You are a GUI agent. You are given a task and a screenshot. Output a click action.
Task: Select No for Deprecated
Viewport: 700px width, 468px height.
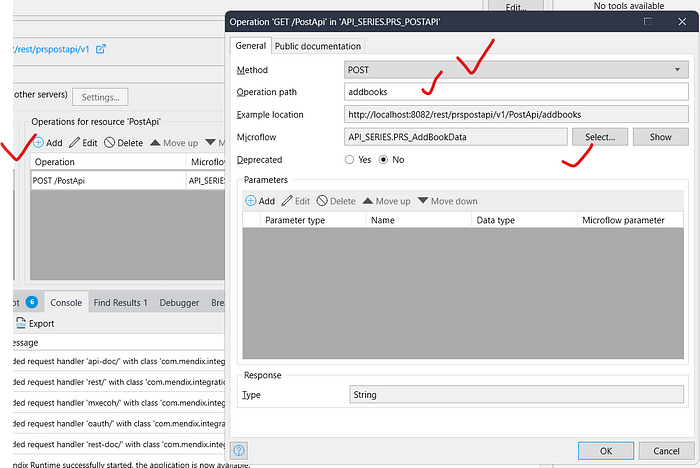383,159
